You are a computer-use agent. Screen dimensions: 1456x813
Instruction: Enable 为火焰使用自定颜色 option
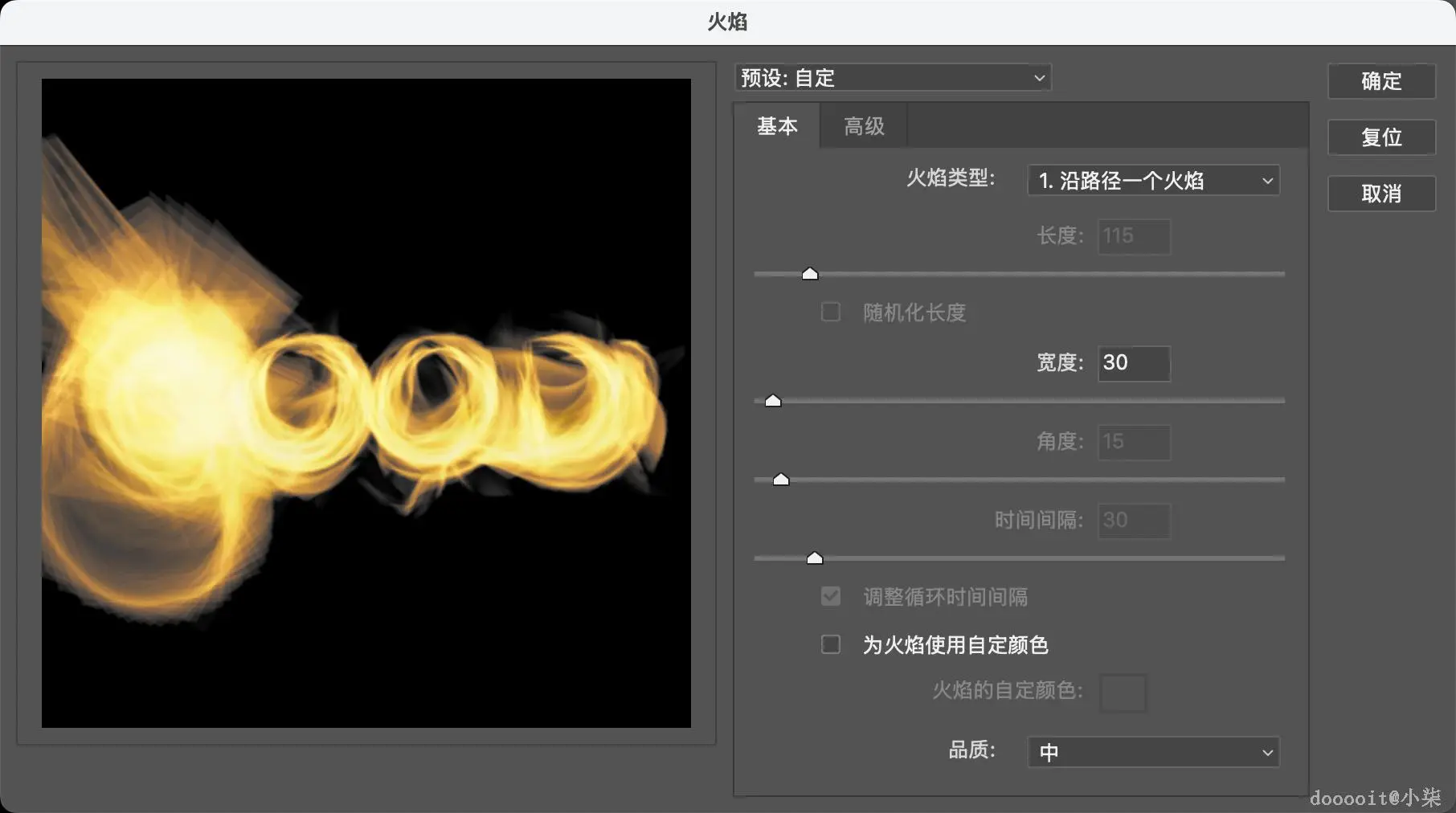pyautogui.click(x=830, y=644)
